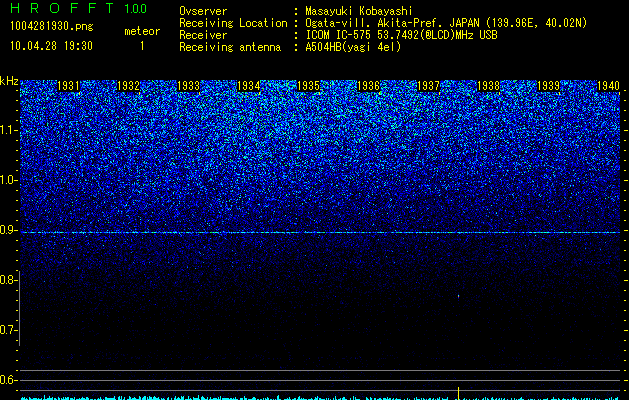This screenshot has width=629, height=400.
Task: Click the 0.6 frequency axis label
Action: coord(9,380)
